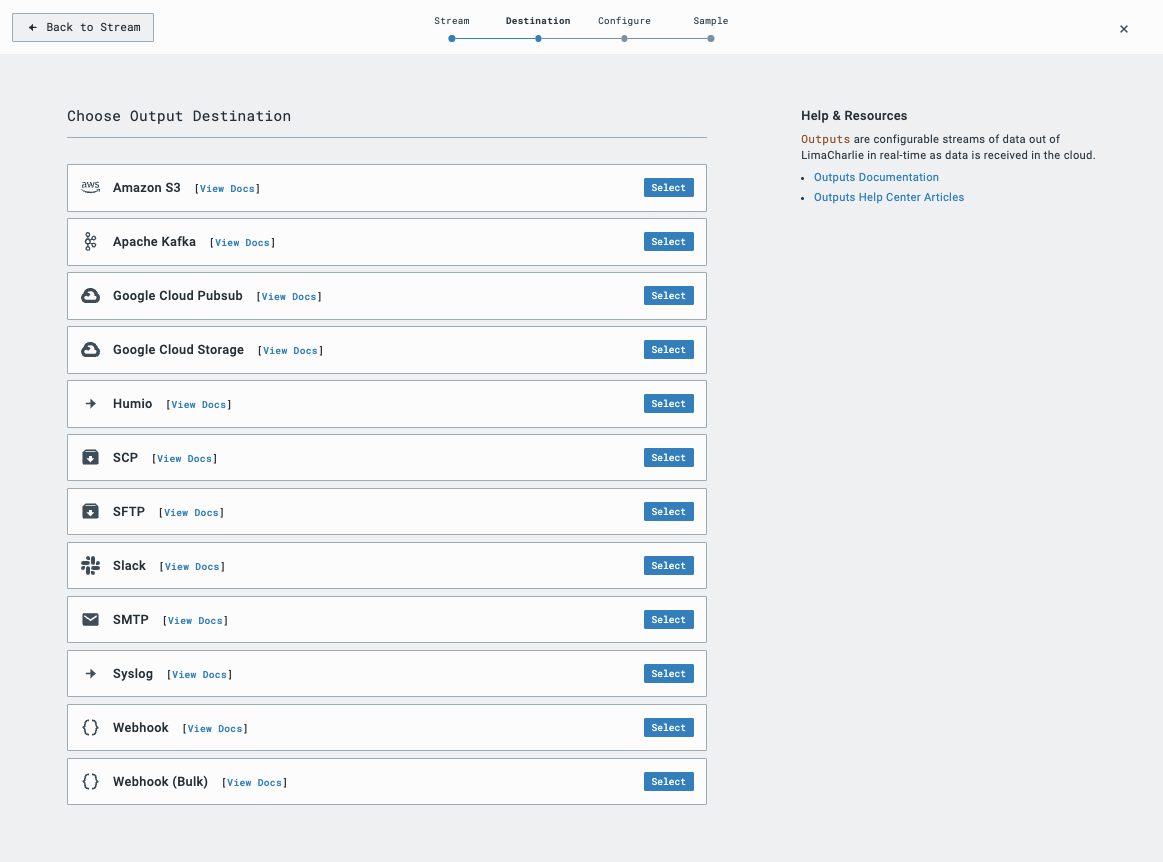
Task: Click the SMTP envelope icon
Action: [x=90, y=619]
